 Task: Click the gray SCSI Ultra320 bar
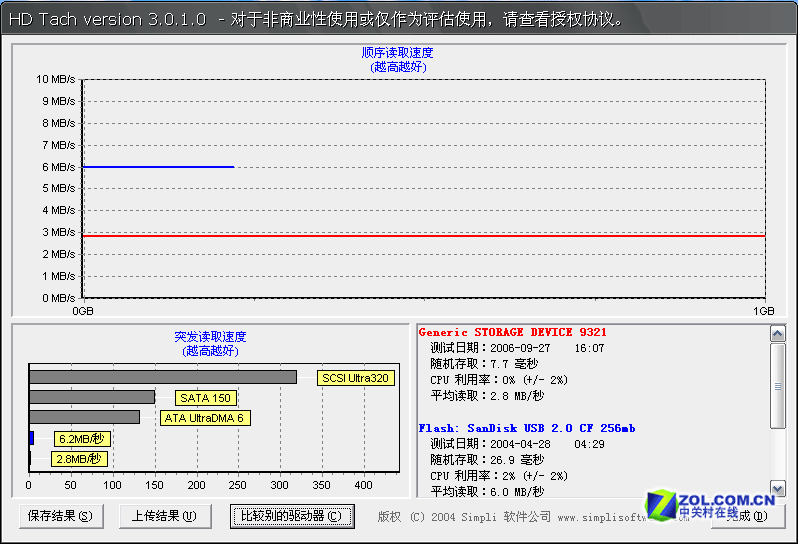point(163,377)
